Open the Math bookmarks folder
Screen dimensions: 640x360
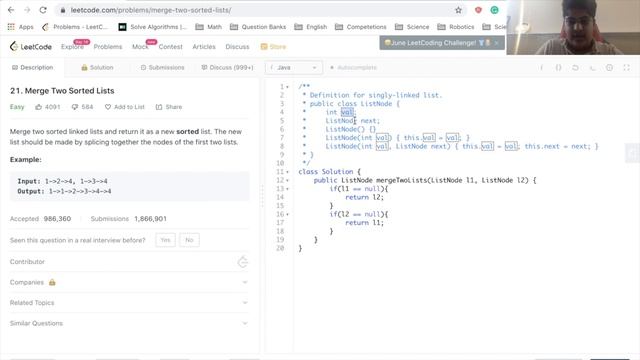pyautogui.click(x=209, y=27)
